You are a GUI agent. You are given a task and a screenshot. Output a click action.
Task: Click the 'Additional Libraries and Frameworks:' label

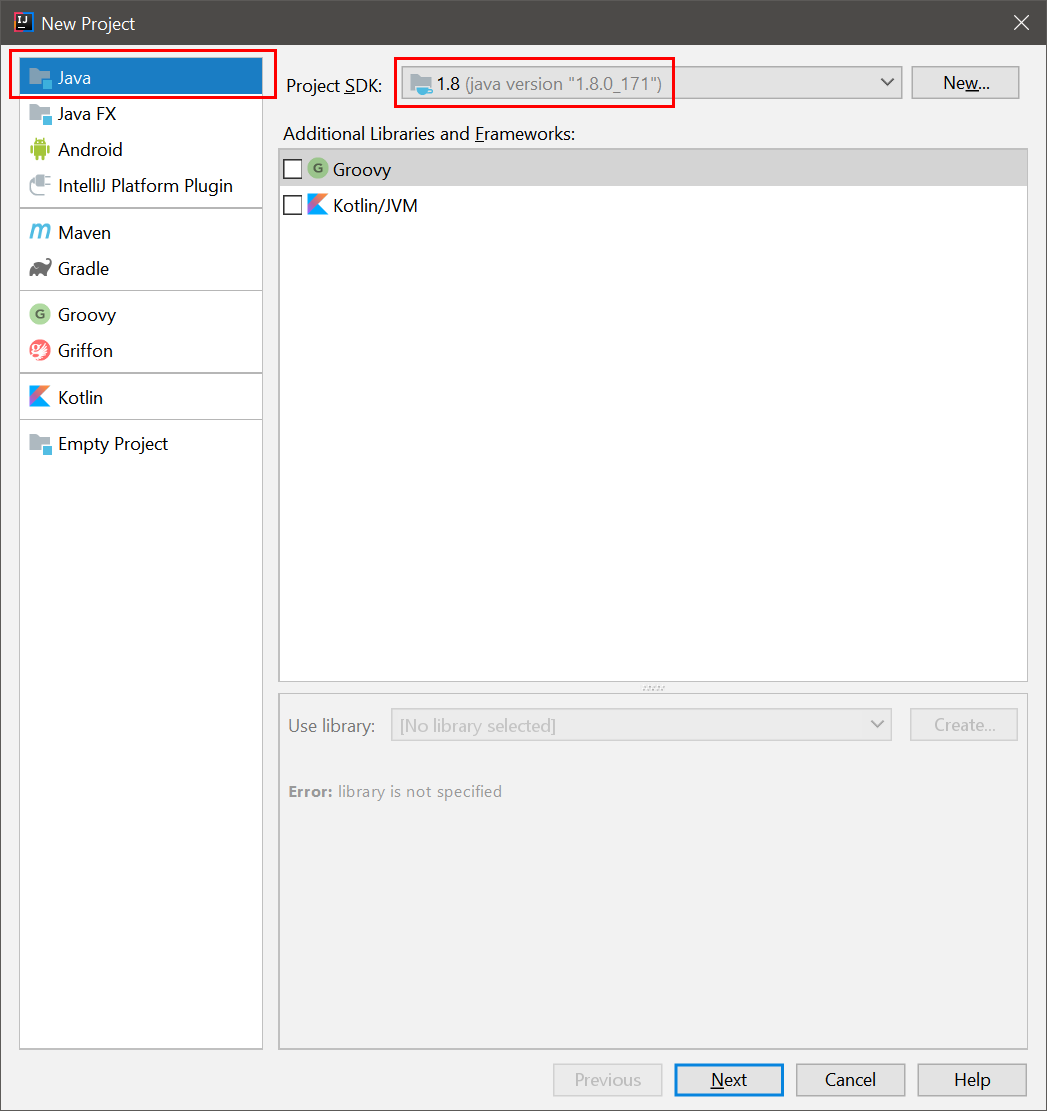pos(429,134)
